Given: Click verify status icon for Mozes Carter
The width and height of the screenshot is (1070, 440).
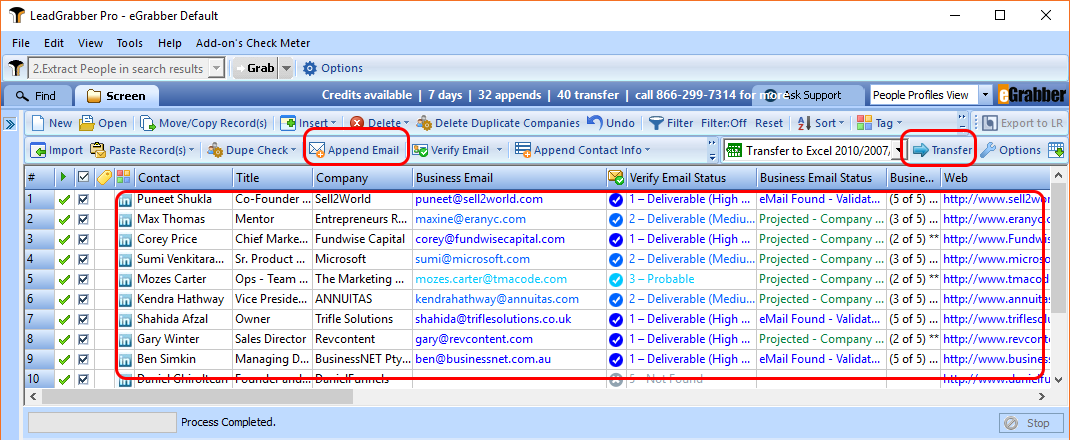Looking at the screenshot, I should 616,279.
